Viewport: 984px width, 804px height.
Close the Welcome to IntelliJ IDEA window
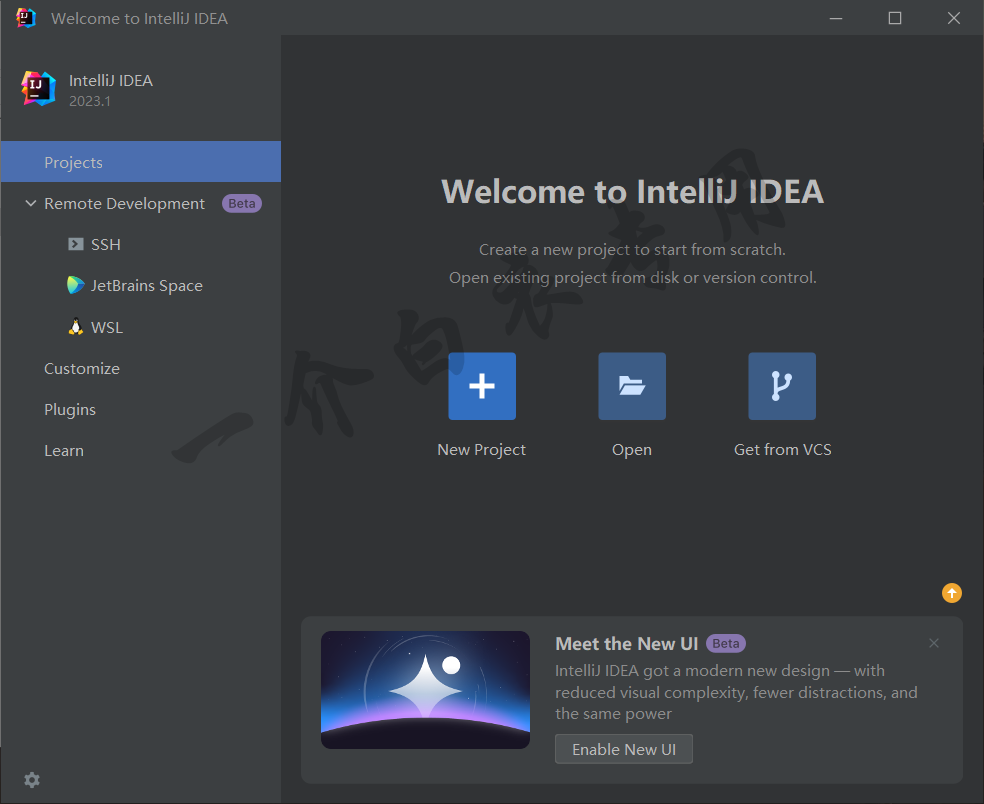pyautogui.click(x=954, y=18)
